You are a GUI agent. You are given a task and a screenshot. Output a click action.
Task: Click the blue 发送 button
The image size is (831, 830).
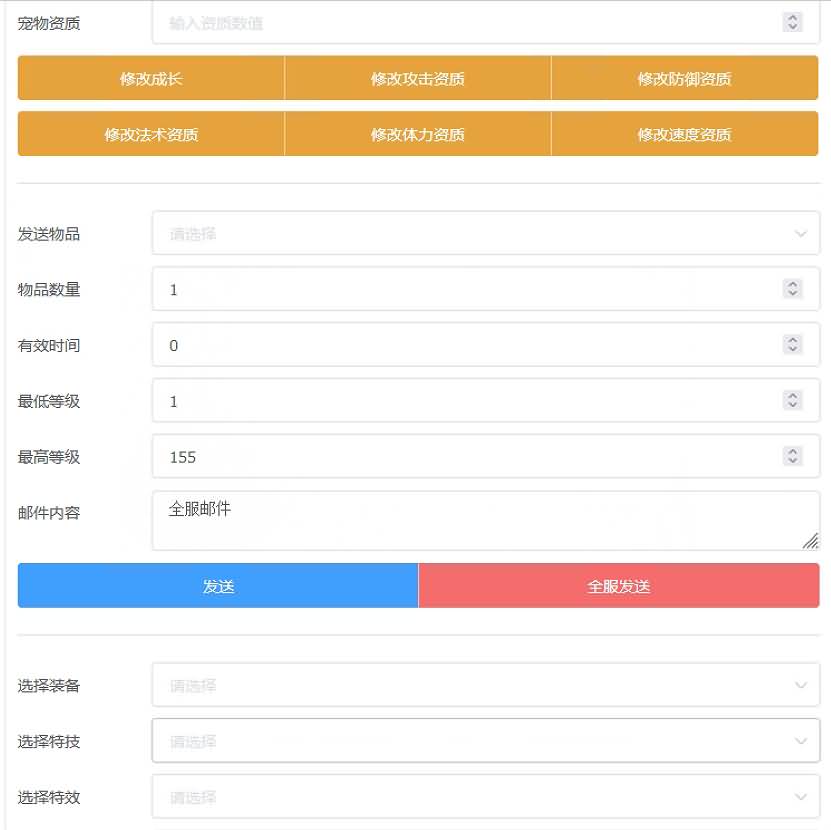click(x=217, y=585)
